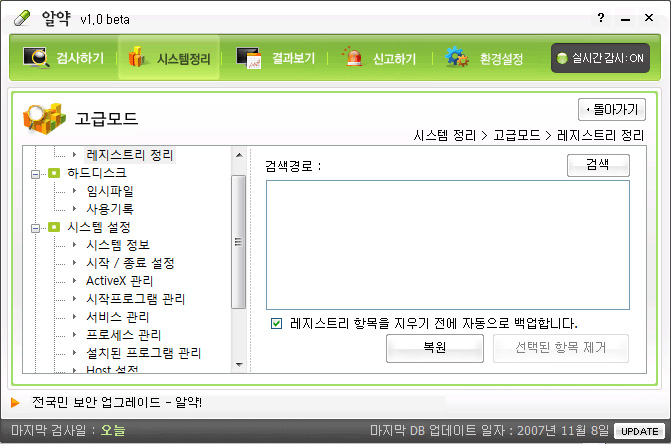The image size is (671, 444).
Task: Select 시스템 설정 in the tree
Action: click(x=99, y=227)
